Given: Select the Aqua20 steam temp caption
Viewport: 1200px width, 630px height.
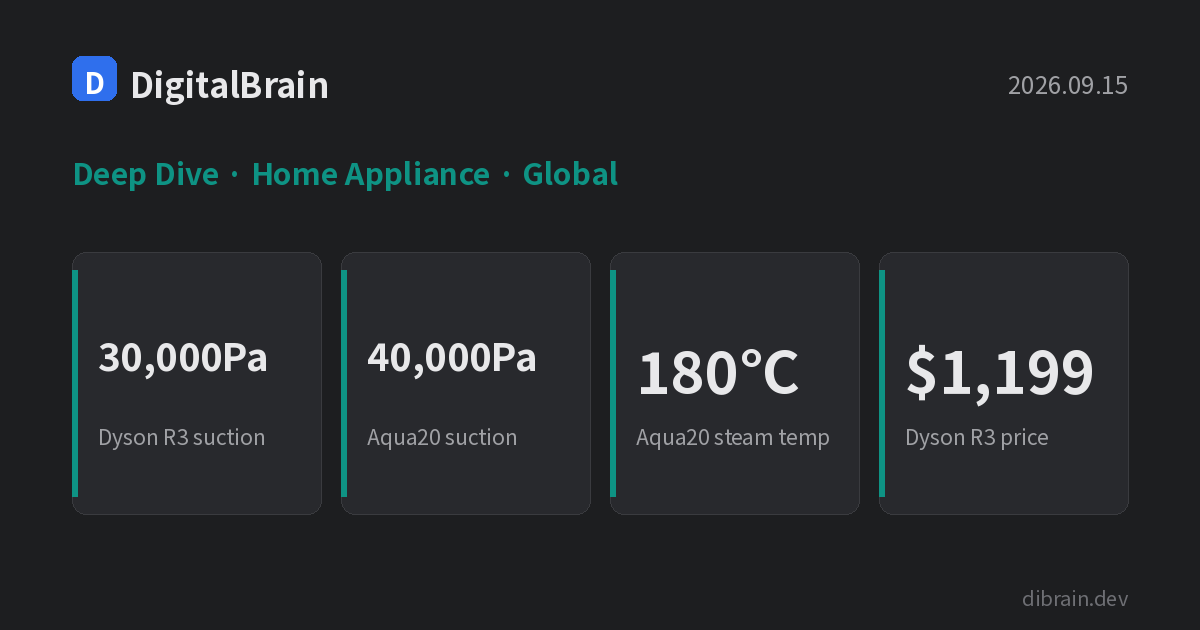Looking at the screenshot, I should click(x=733, y=438).
